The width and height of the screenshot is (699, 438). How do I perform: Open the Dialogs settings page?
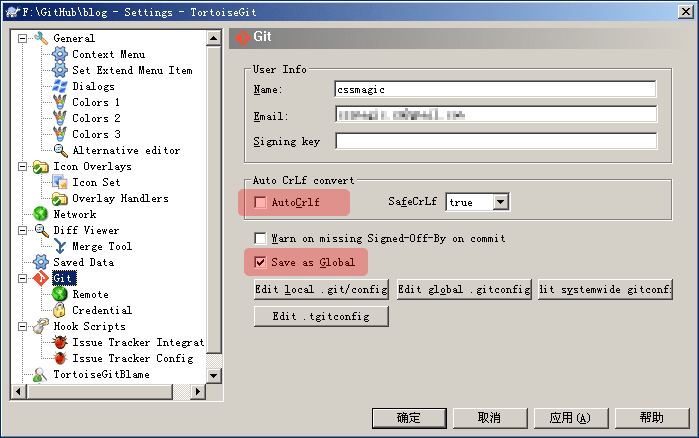93,86
